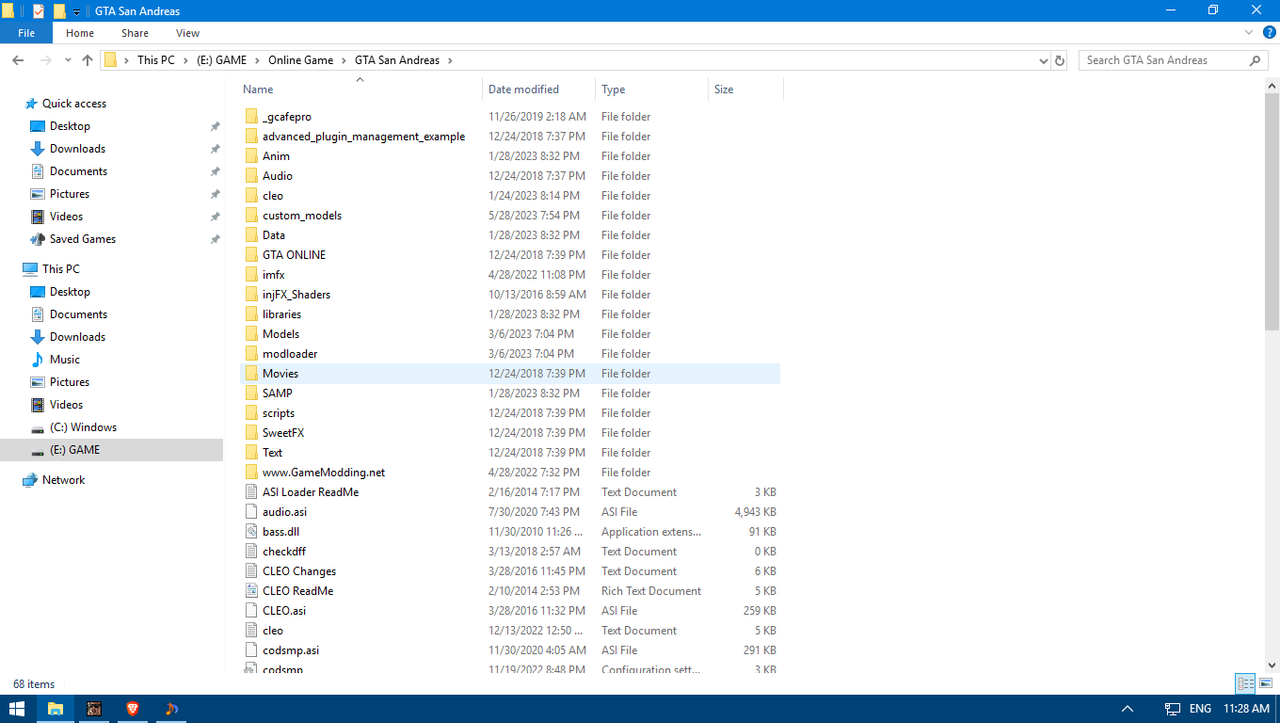Go back with the Back arrow
Screen dimensions: 1280x723
(x=18, y=60)
